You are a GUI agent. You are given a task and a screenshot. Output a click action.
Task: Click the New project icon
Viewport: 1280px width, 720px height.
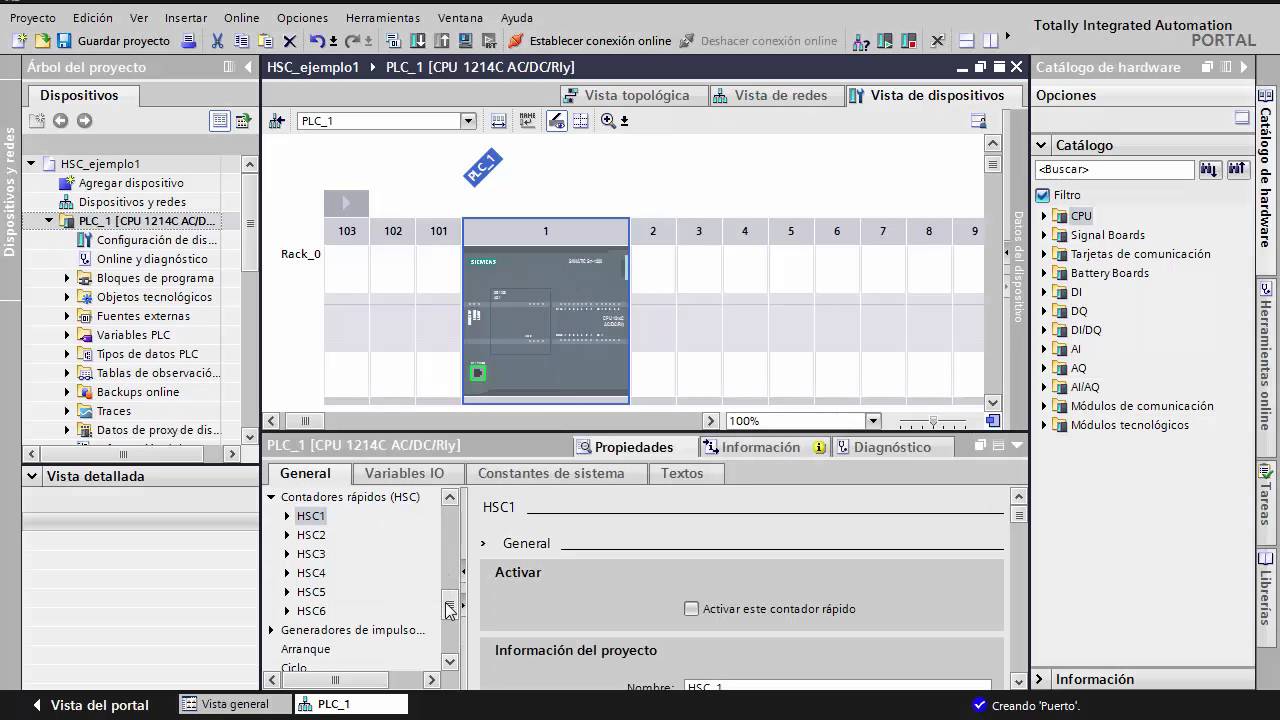[19, 41]
